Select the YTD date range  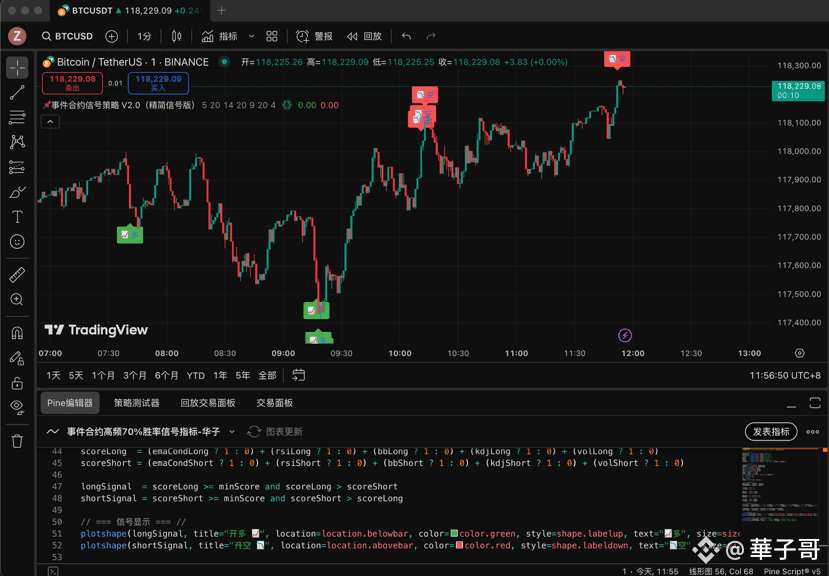click(196, 376)
